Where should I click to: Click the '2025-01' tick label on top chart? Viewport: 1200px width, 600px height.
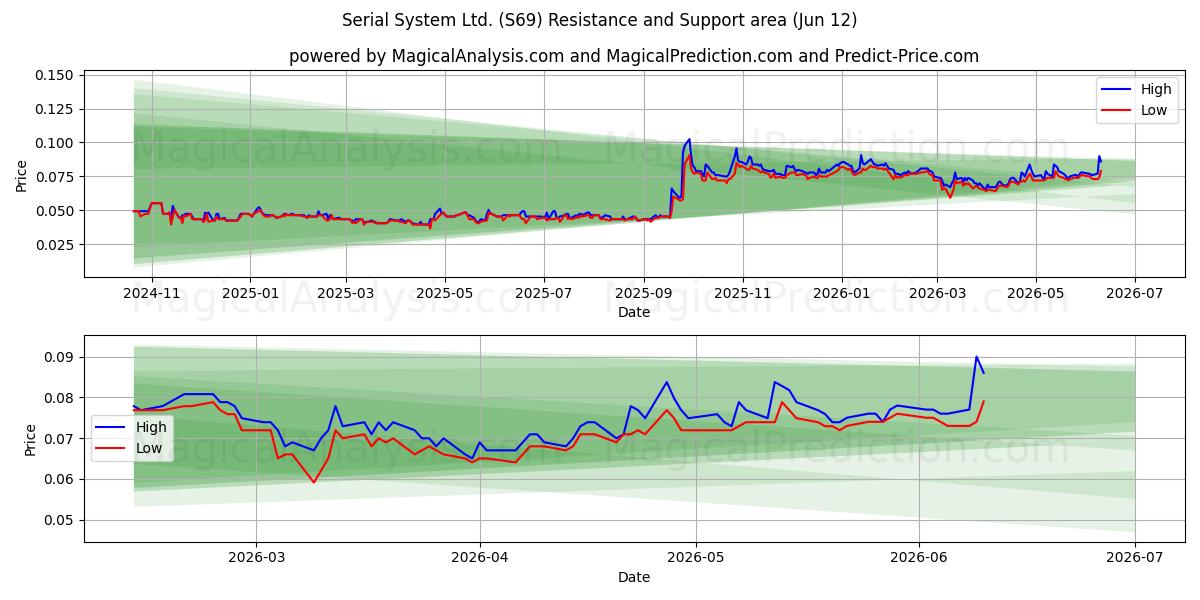coord(249,293)
